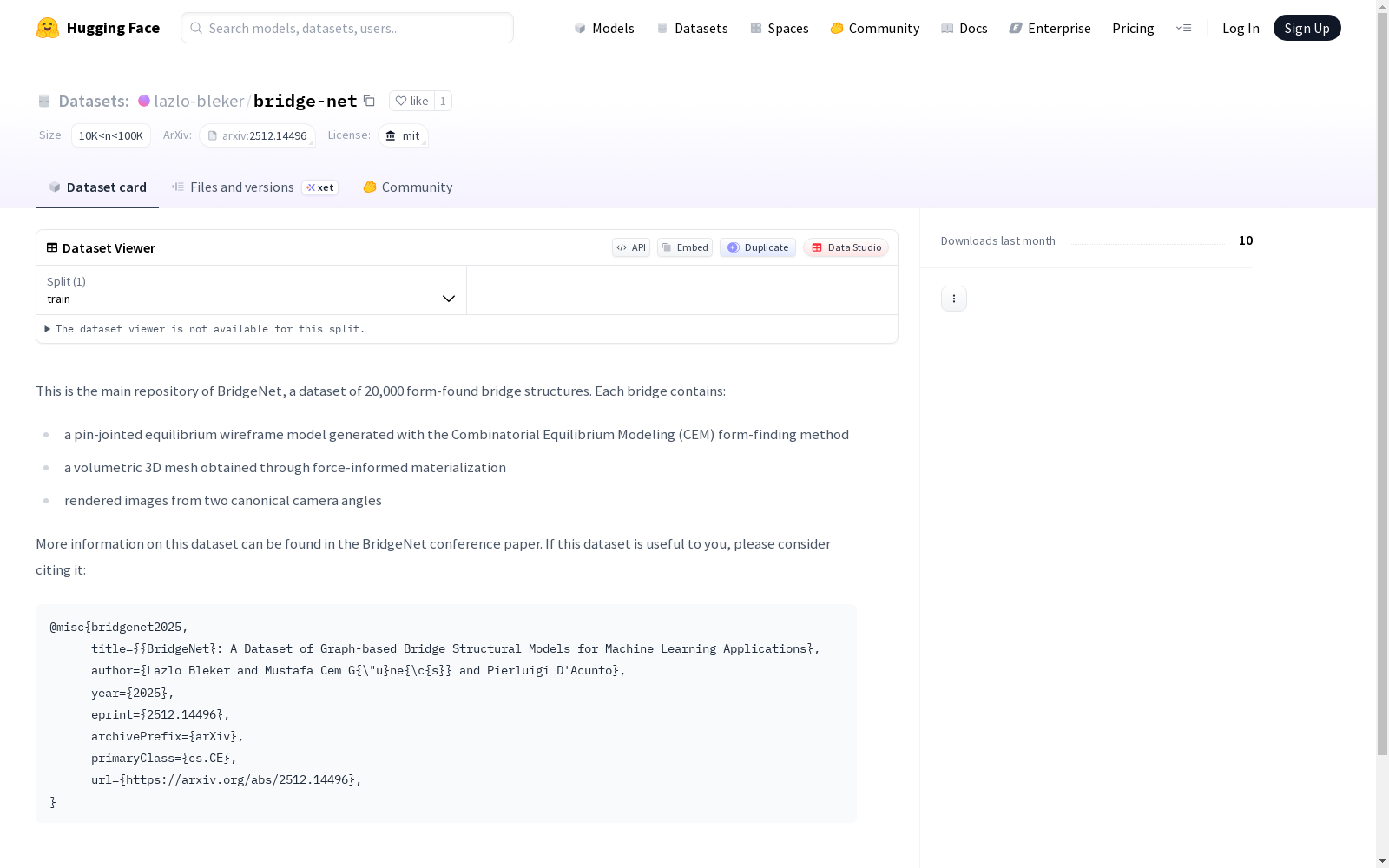This screenshot has width=1389, height=868.
Task: Go to the Pricing page
Action: pyautogui.click(x=1133, y=28)
